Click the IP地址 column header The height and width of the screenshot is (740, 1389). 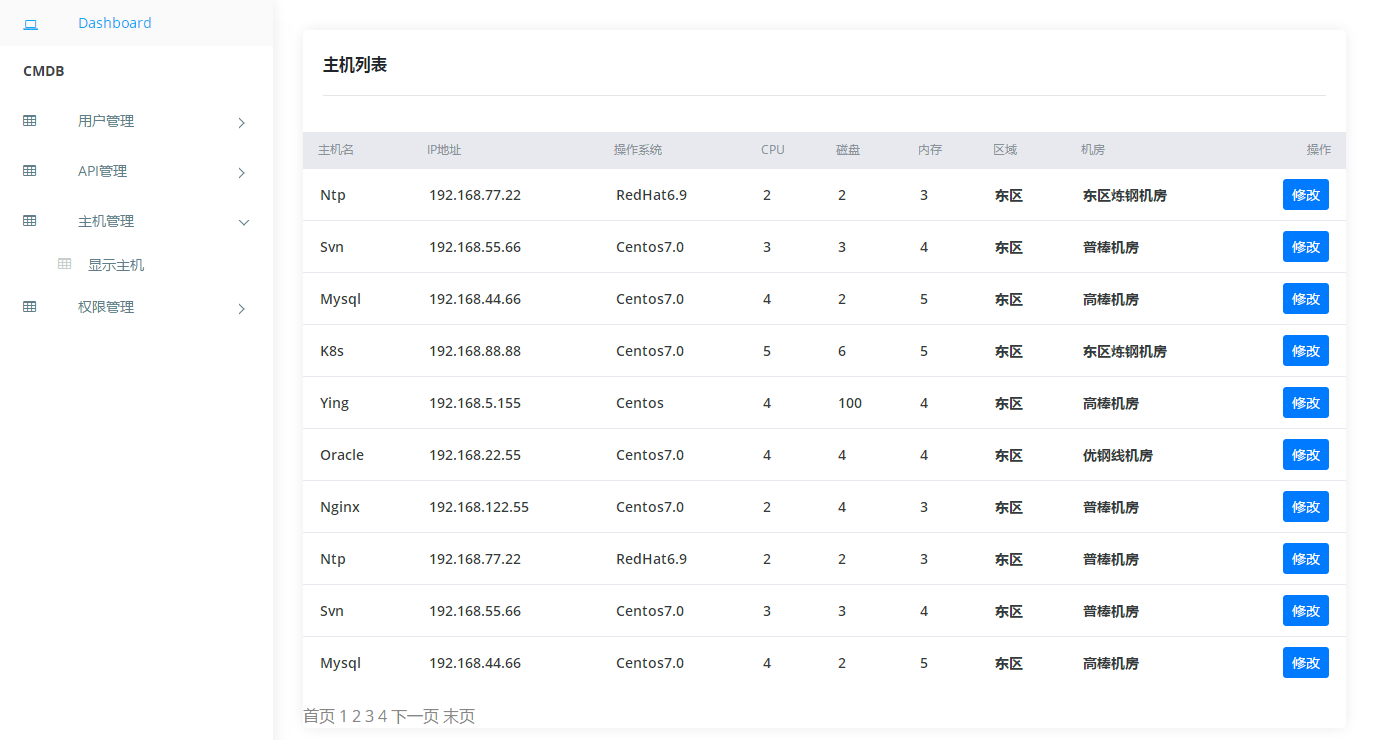pyautogui.click(x=444, y=150)
